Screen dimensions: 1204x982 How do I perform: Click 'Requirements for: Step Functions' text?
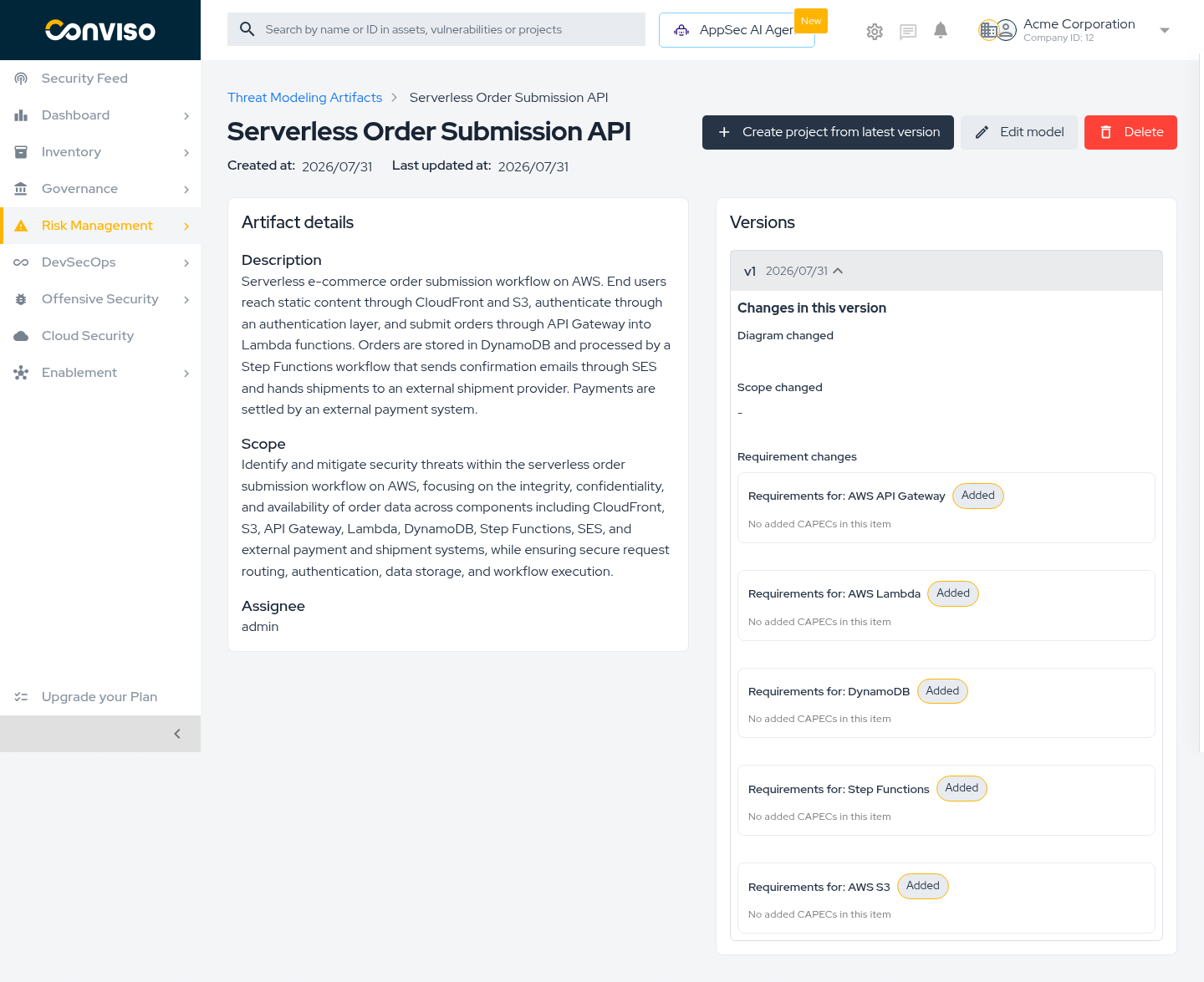(x=839, y=790)
